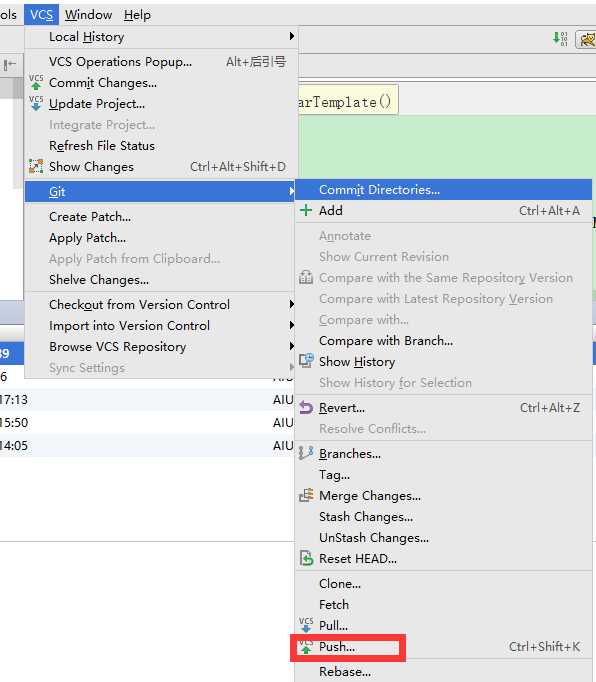The height and width of the screenshot is (682, 596).
Task: Click the purple Revert arrow icon
Action: click(306, 408)
